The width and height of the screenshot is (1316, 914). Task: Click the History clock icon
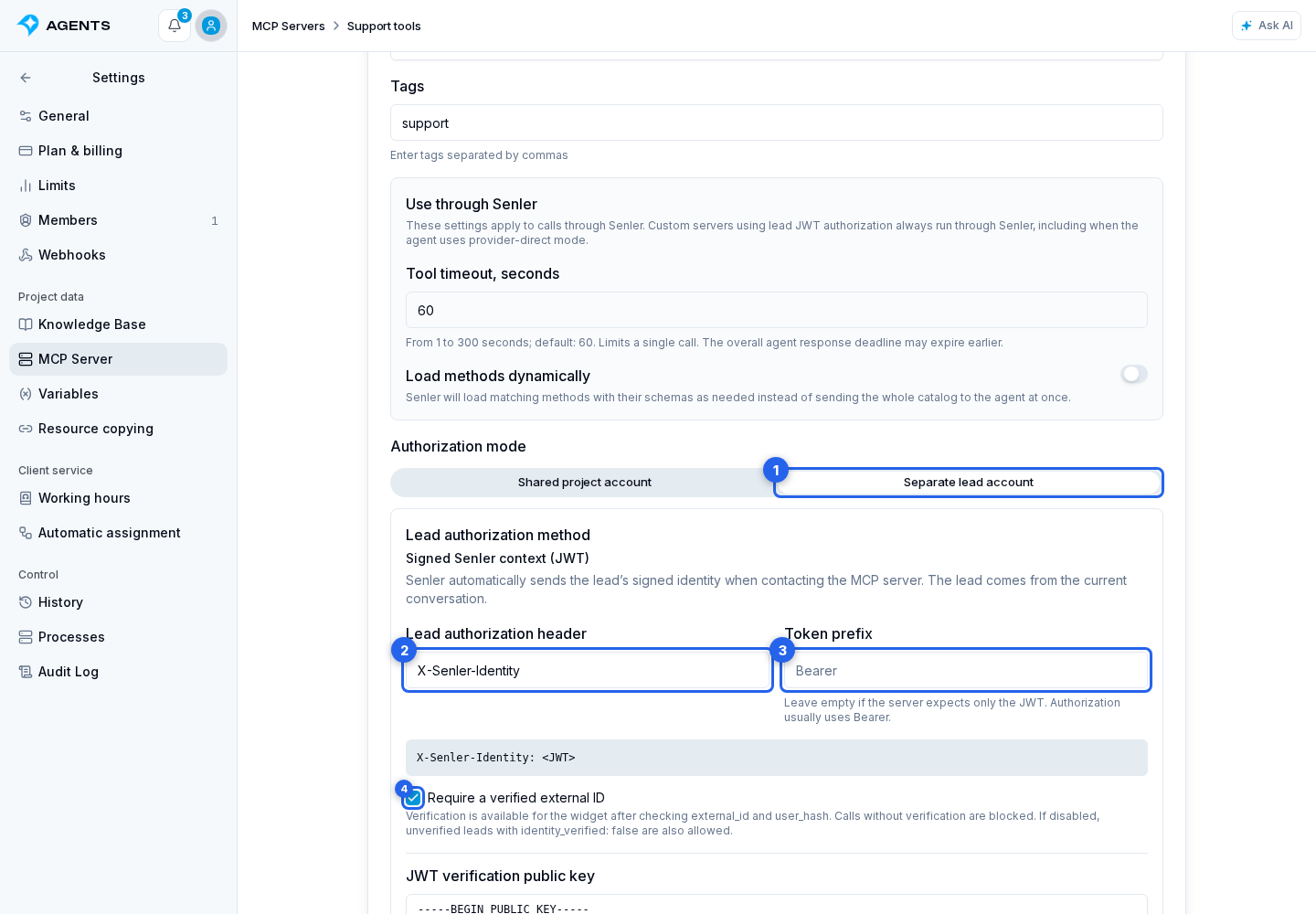pyautogui.click(x=26, y=602)
